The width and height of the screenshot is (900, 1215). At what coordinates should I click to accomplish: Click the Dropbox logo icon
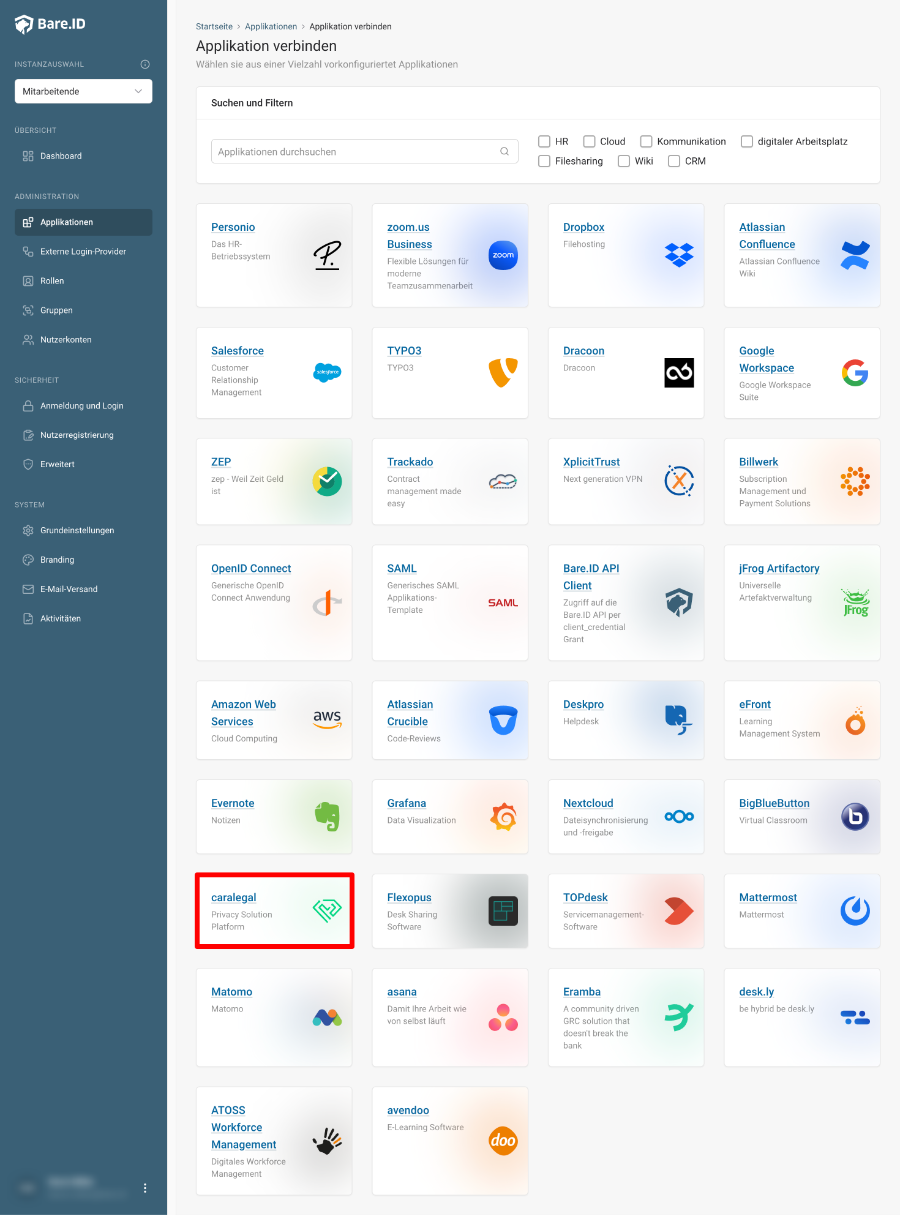coord(679,255)
